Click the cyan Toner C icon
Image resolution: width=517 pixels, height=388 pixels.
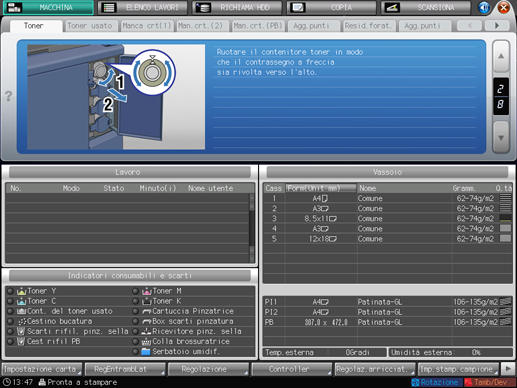[x=21, y=301]
